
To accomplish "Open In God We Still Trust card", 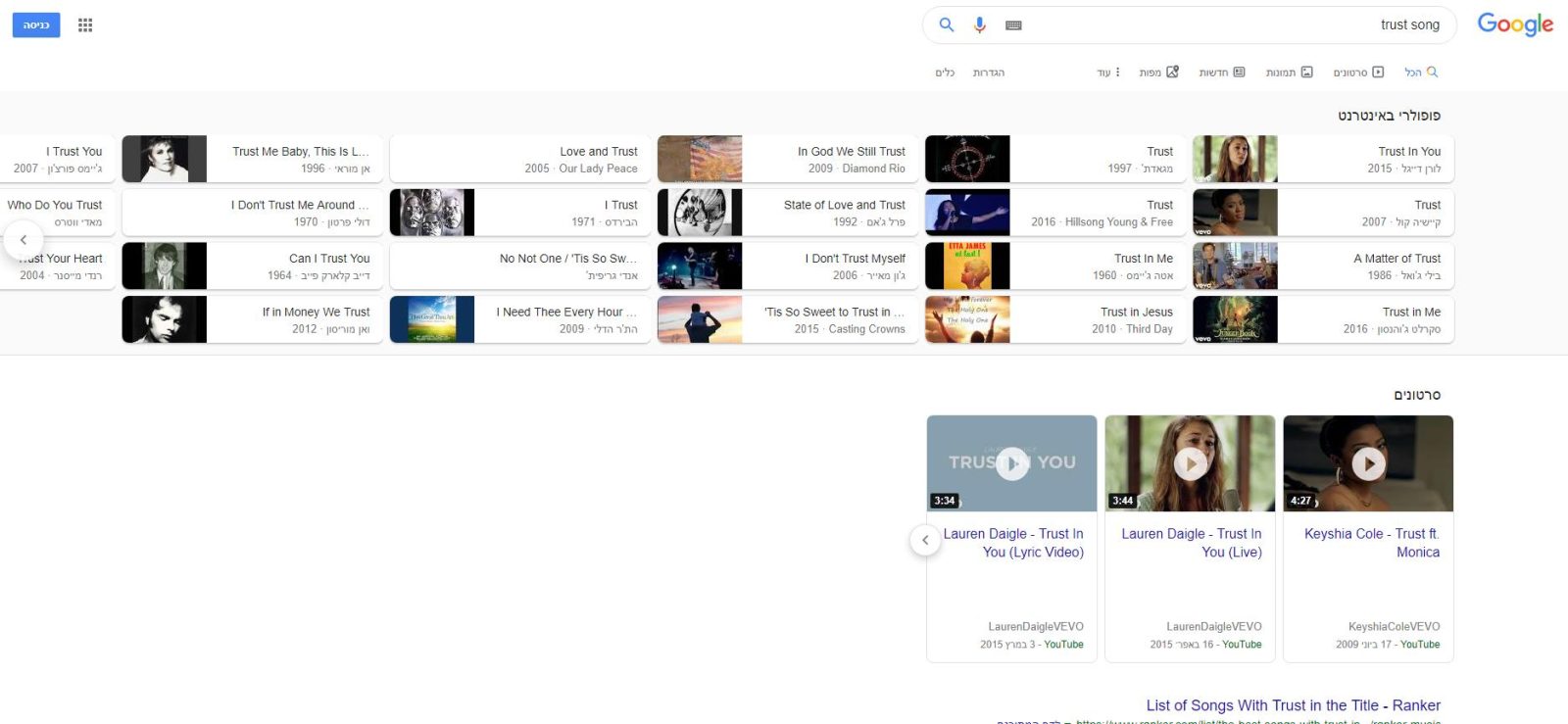I will (x=788, y=159).
